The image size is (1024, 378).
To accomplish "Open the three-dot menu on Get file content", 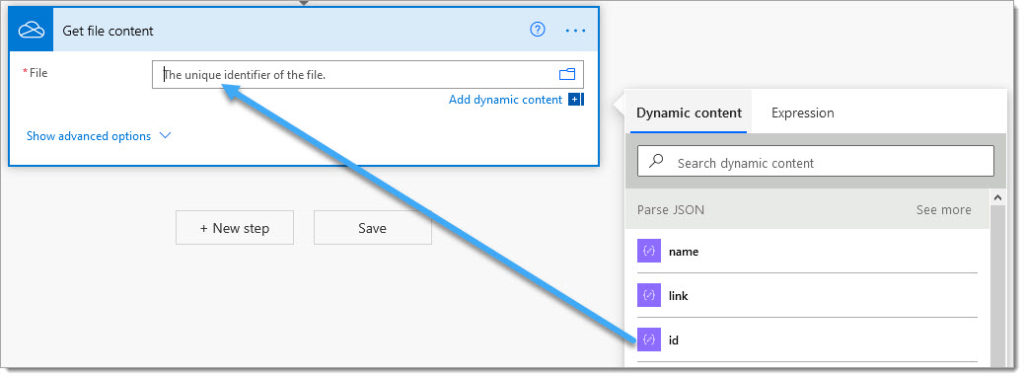I will point(575,30).
